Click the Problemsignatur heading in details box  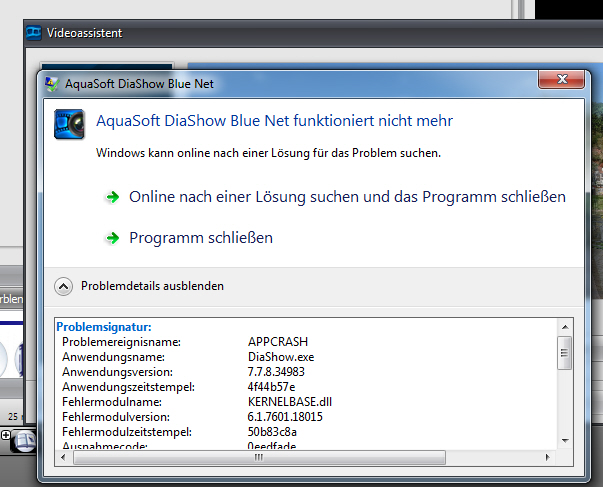104,327
